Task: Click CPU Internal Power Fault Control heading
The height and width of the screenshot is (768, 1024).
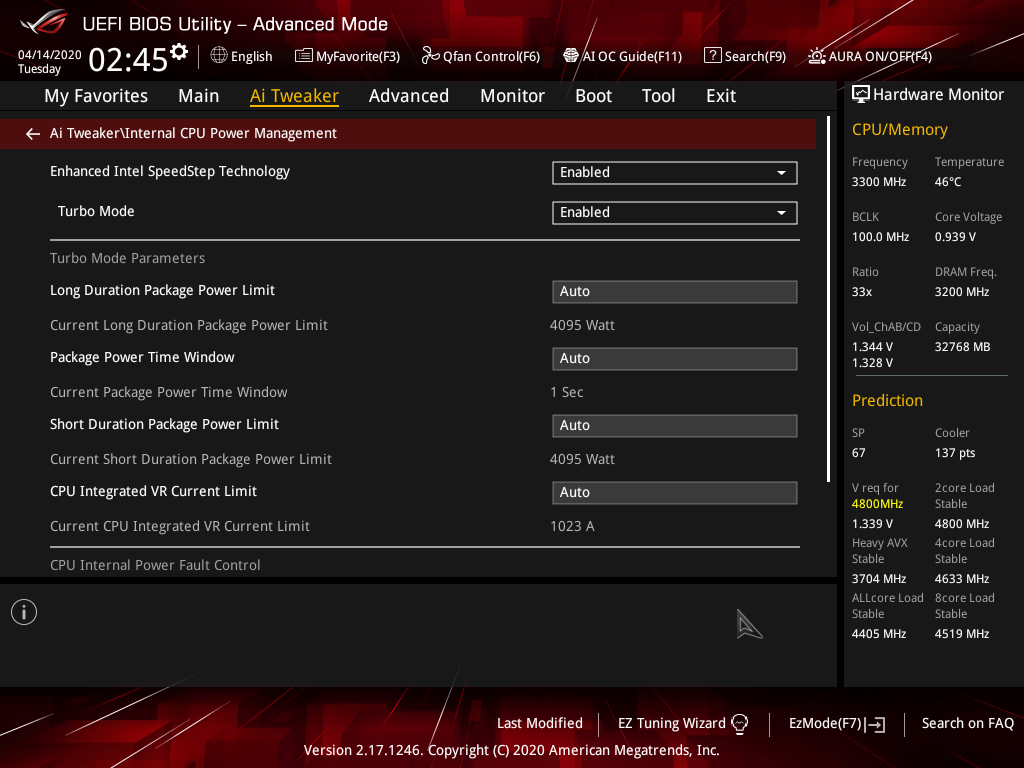Action: point(155,566)
